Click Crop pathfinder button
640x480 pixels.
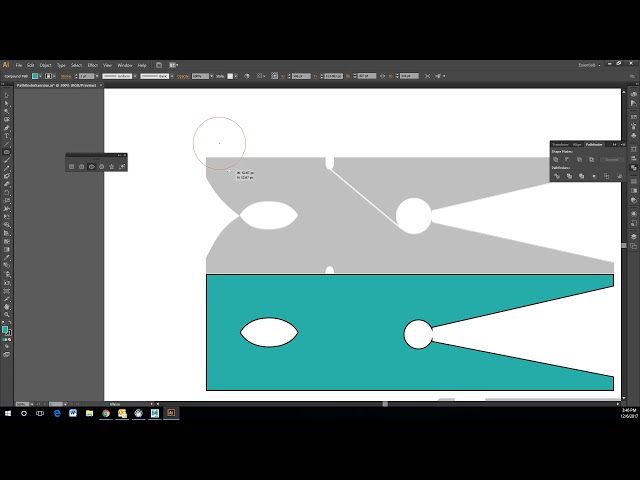[x=594, y=176]
